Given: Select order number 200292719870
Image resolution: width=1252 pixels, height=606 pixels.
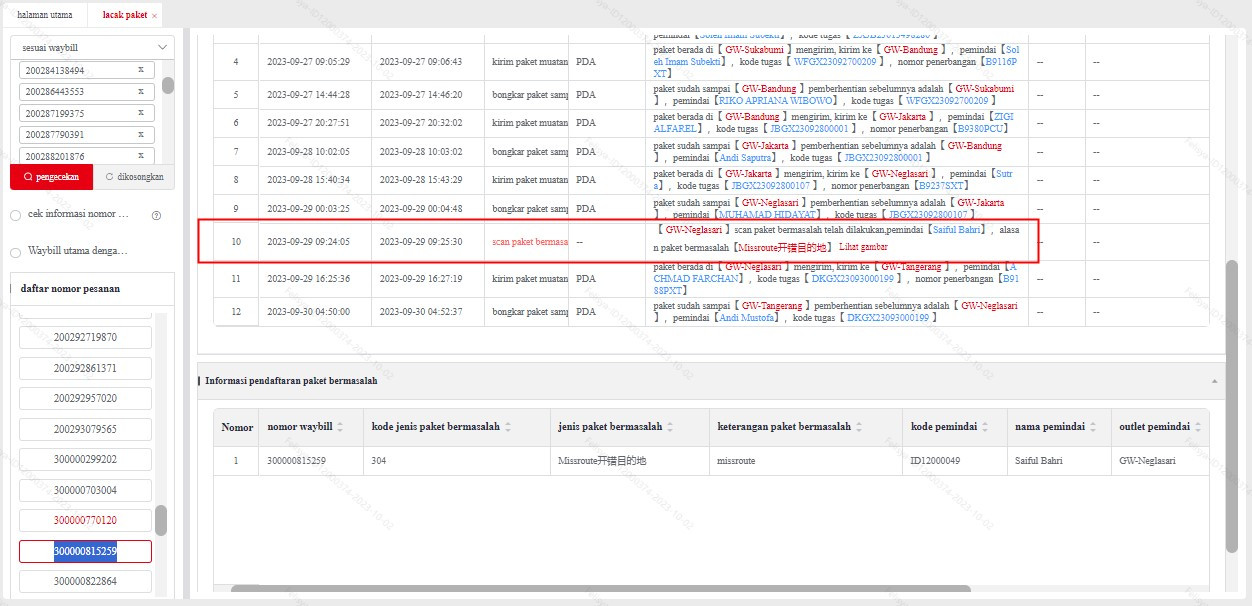Looking at the screenshot, I should pyautogui.click(x=85, y=337).
